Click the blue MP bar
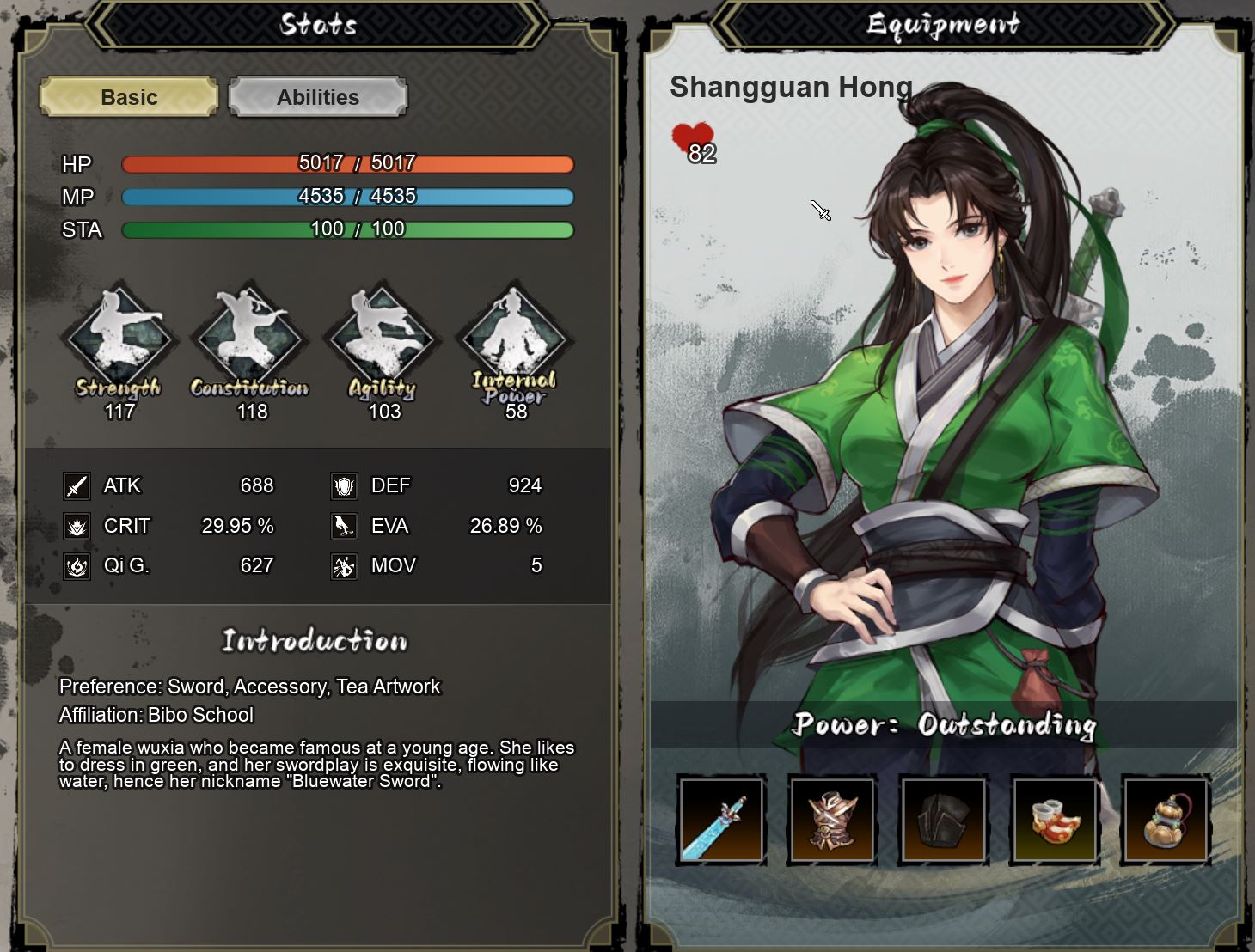Screen dimensions: 1255x952 tap(348, 197)
